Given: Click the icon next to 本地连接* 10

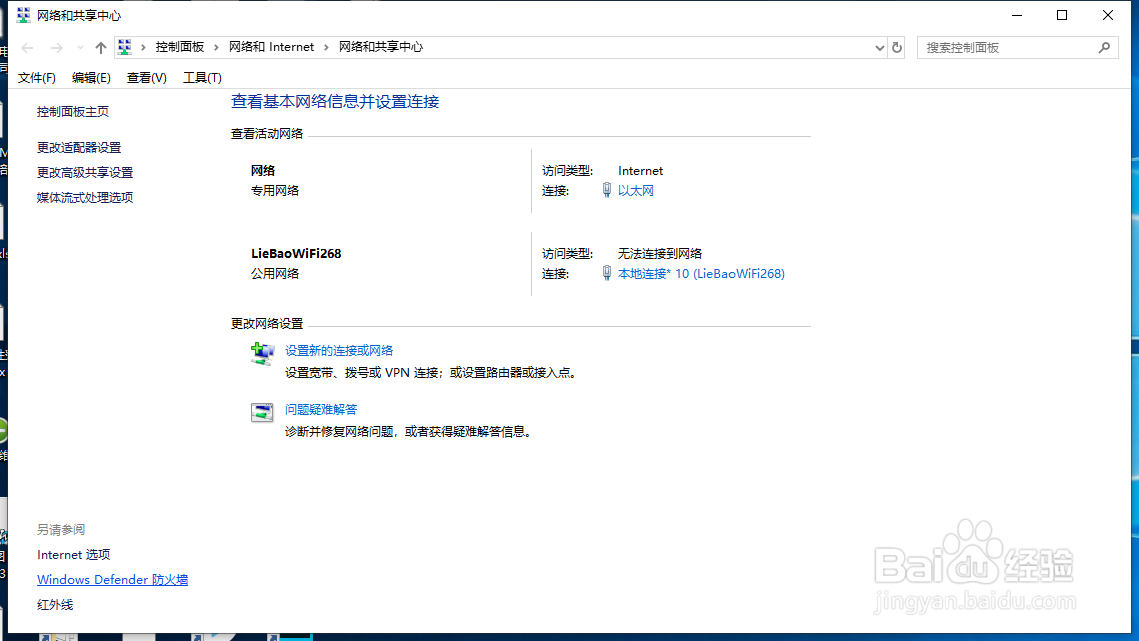Looking at the screenshot, I should tap(607, 273).
